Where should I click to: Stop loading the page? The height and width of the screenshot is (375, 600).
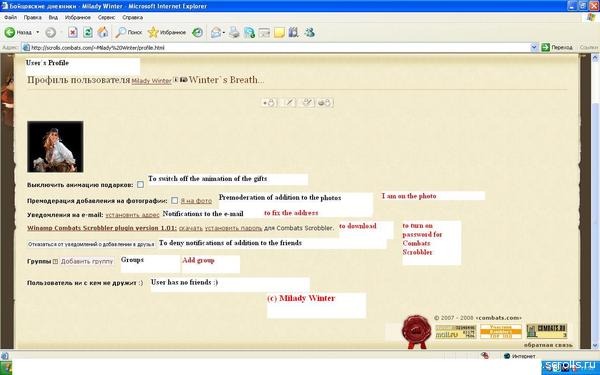(73, 33)
